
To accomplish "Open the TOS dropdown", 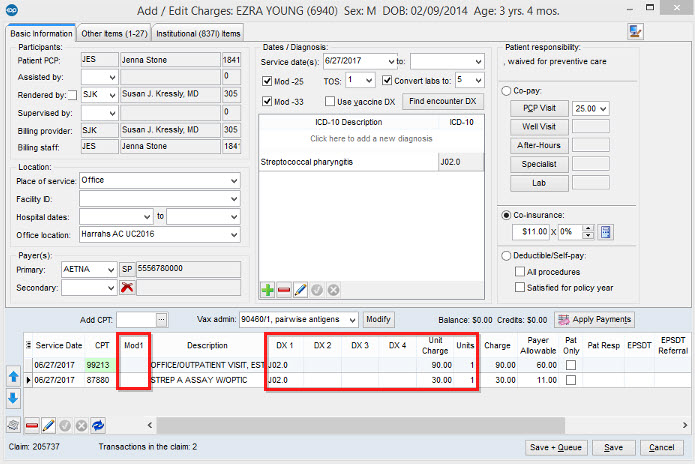I will click(369, 80).
